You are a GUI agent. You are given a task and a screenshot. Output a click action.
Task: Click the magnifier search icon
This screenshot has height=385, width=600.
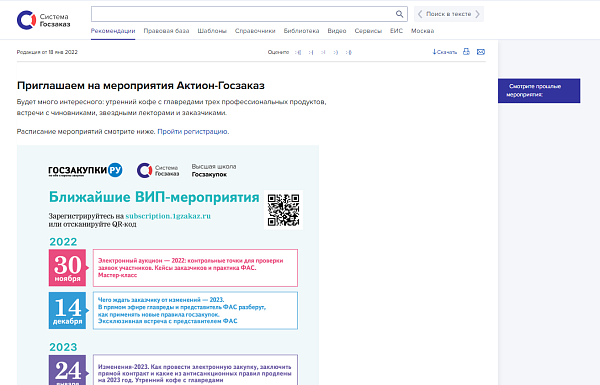coord(399,14)
